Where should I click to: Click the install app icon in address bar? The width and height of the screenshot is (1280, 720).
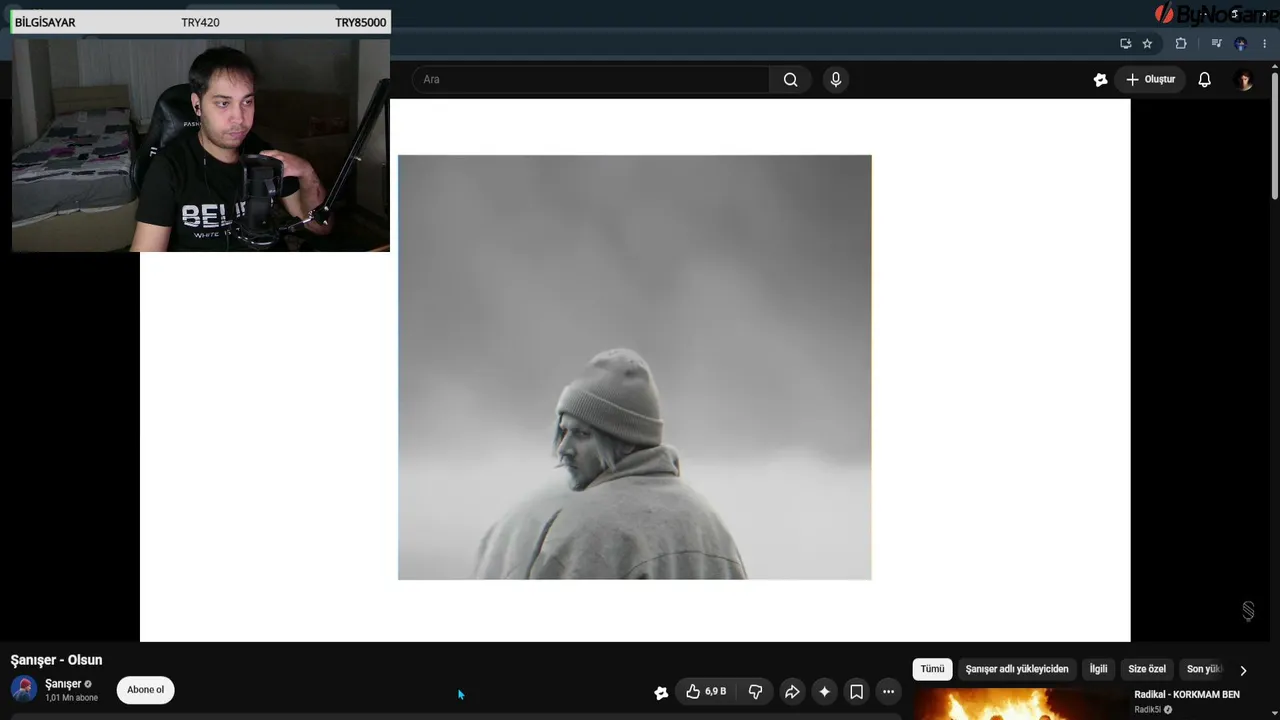1126,44
